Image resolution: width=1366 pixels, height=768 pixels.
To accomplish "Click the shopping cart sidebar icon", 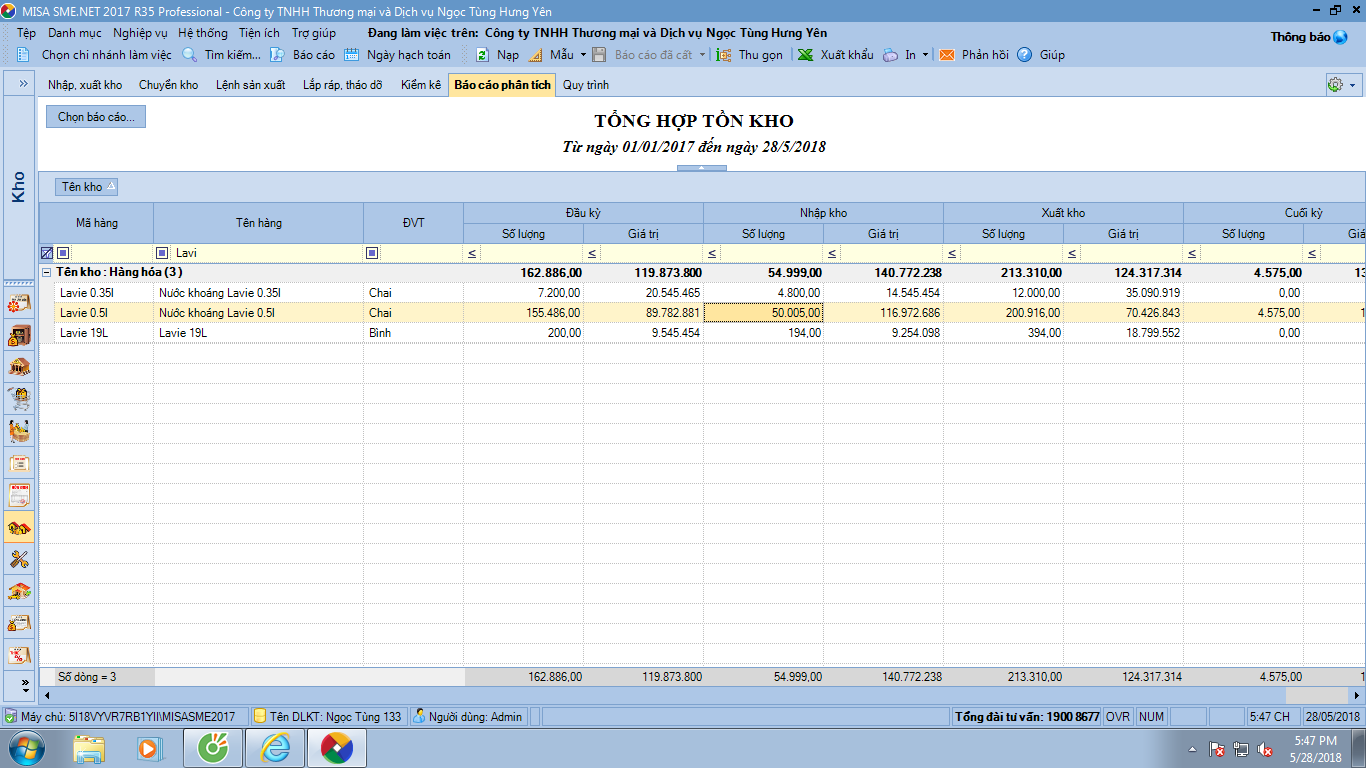I will pos(19,399).
